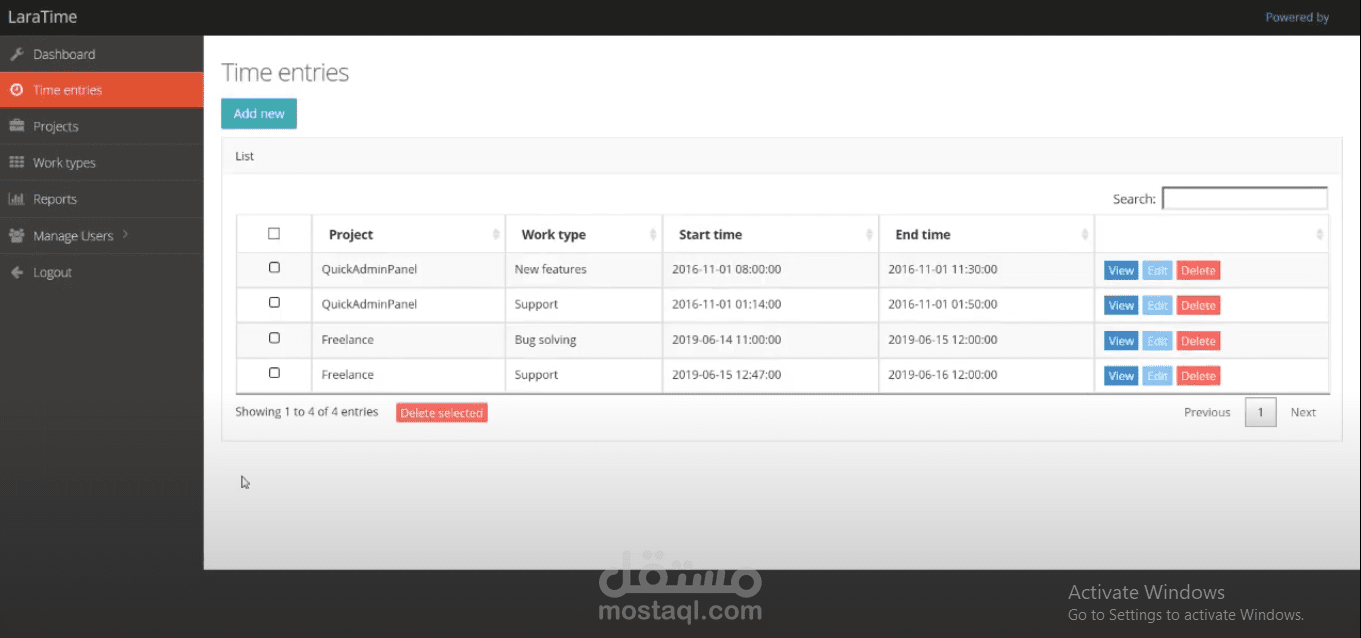Click start time 2016-11-01 08:00:00
1361x638 pixels.
click(726, 269)
